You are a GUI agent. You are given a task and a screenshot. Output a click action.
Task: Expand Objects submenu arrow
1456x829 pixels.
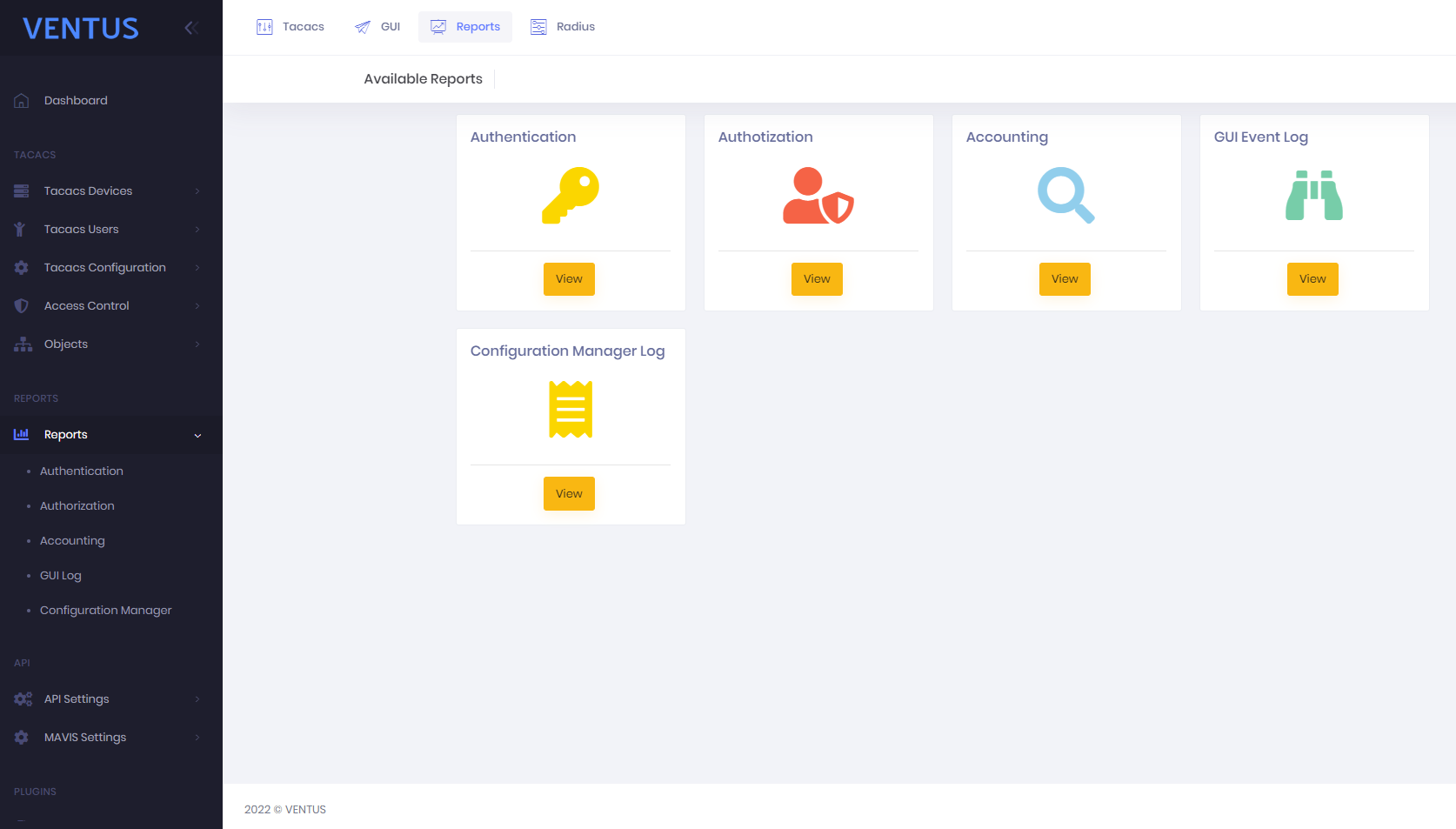(x=197, y=344)
